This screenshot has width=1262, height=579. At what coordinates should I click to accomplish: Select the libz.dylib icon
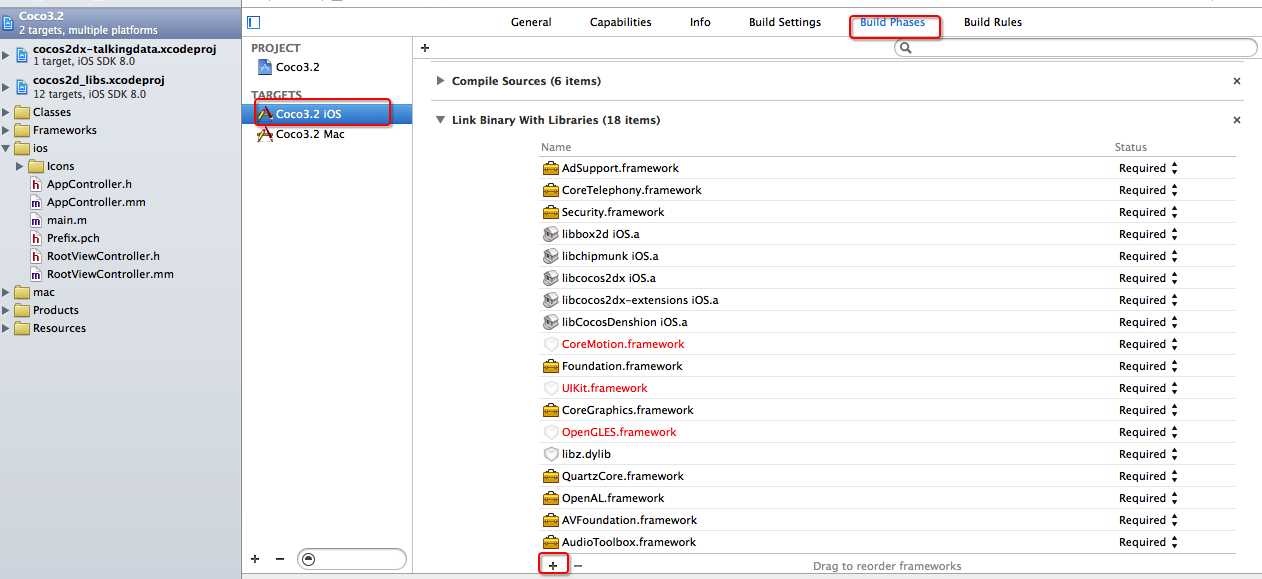tap(550, 454)
